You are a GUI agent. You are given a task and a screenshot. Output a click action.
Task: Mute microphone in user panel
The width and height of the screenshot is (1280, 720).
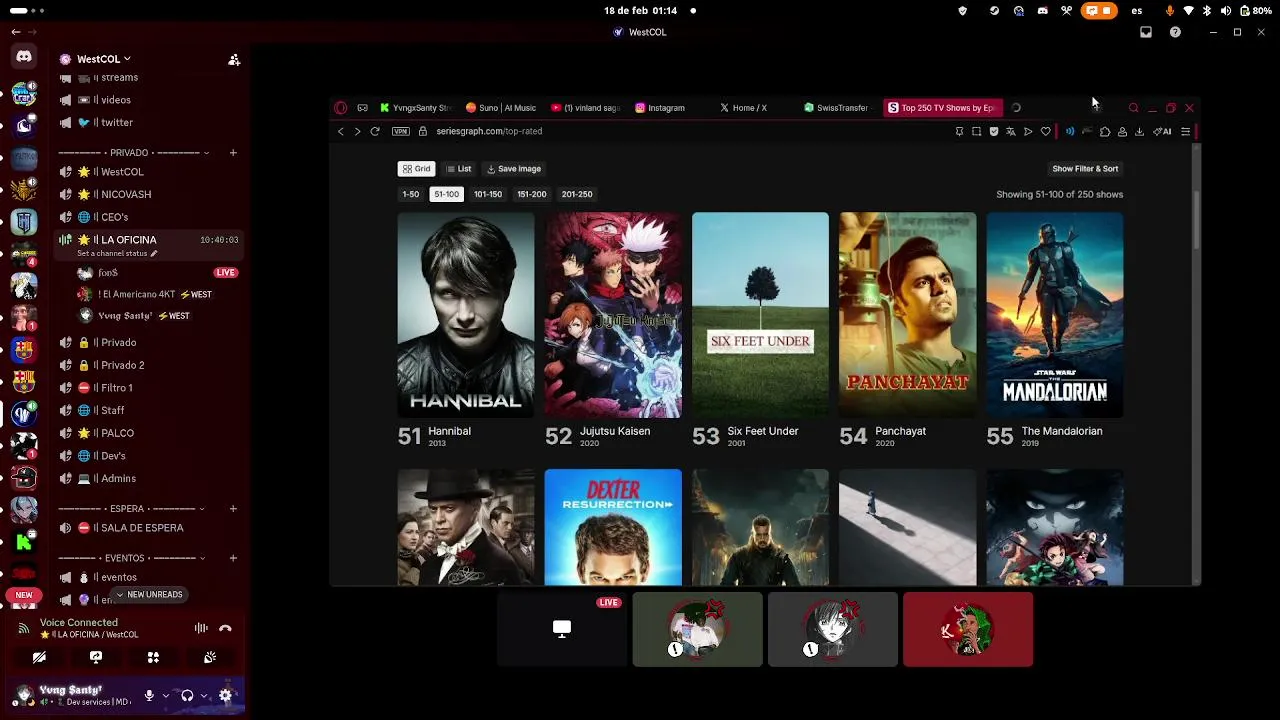(x=149, y=695)
